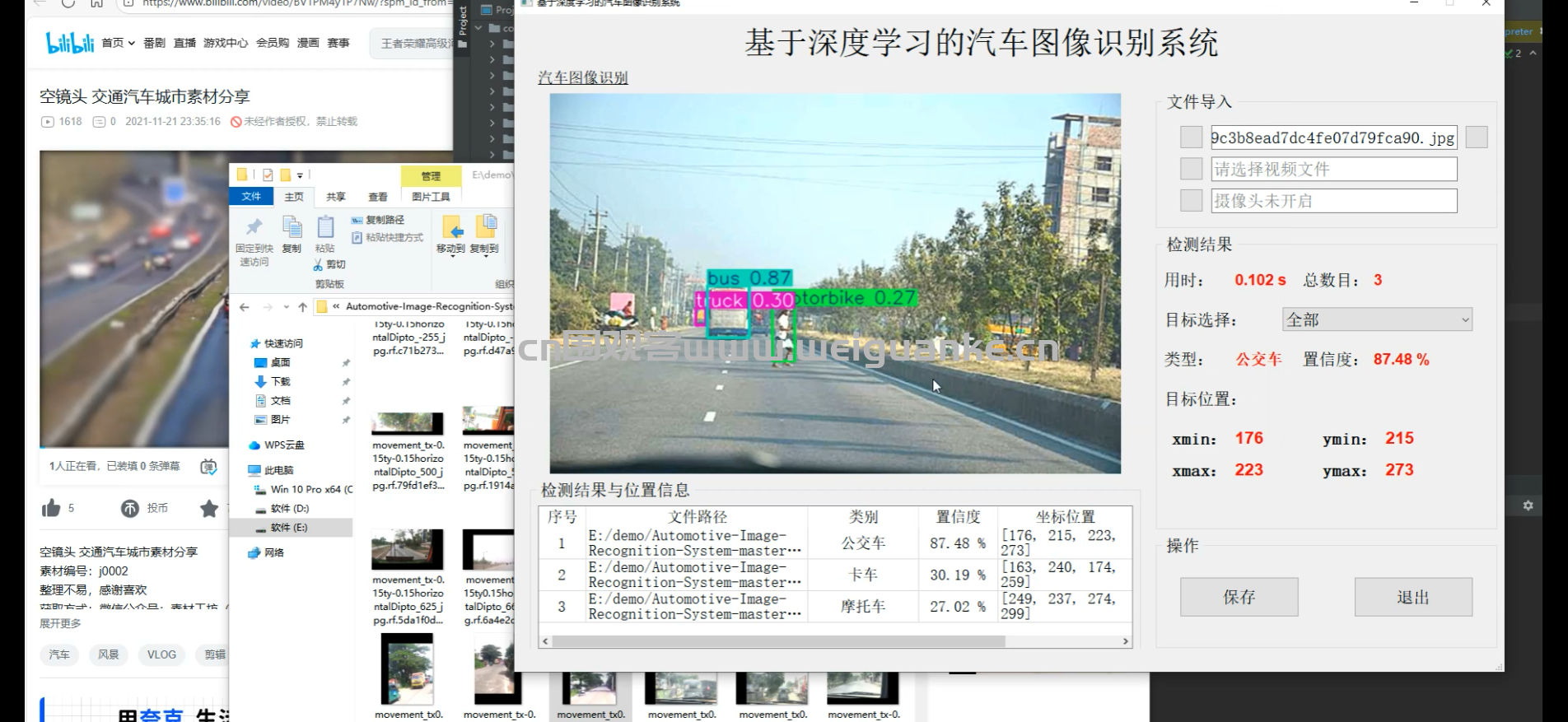Open the 目标选择 dropdown showing 全部
This screenshot has height=722, width=1568.
[1377, 319]
